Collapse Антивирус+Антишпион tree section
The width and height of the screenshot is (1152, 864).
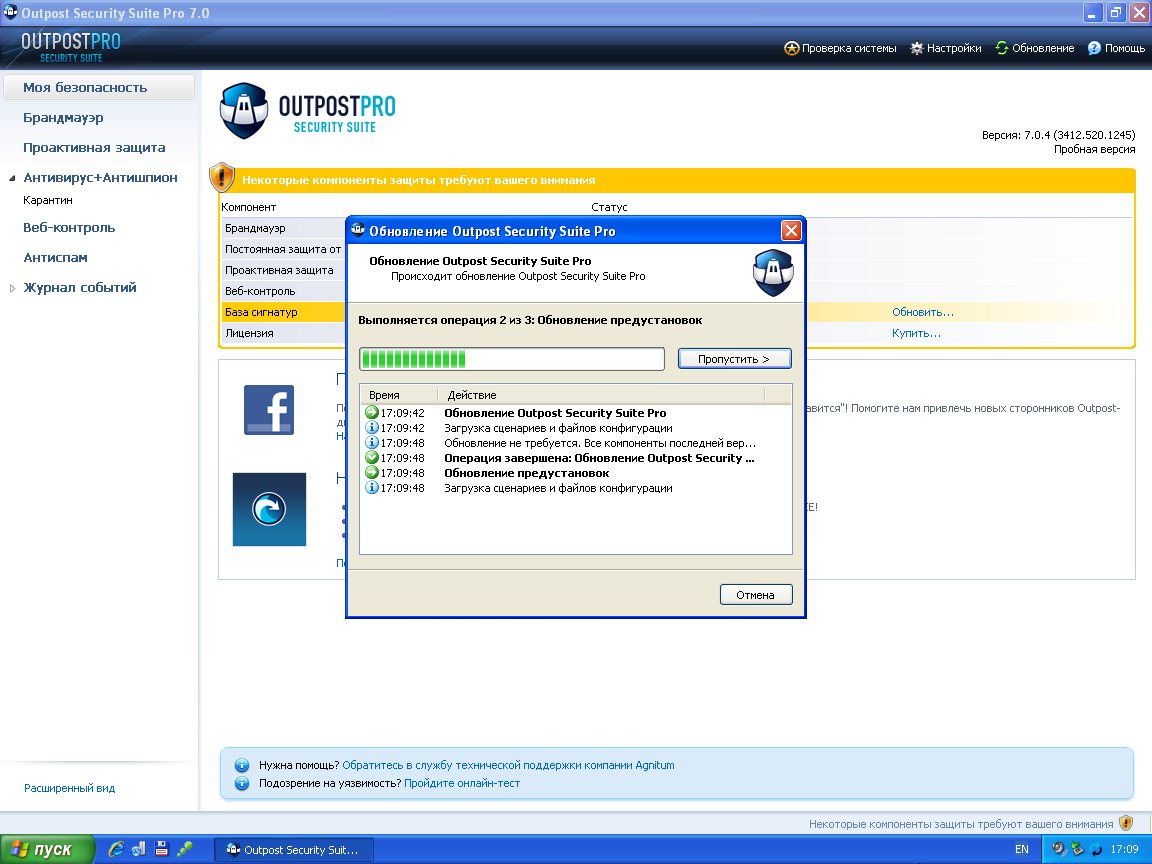tap(13, 178)
